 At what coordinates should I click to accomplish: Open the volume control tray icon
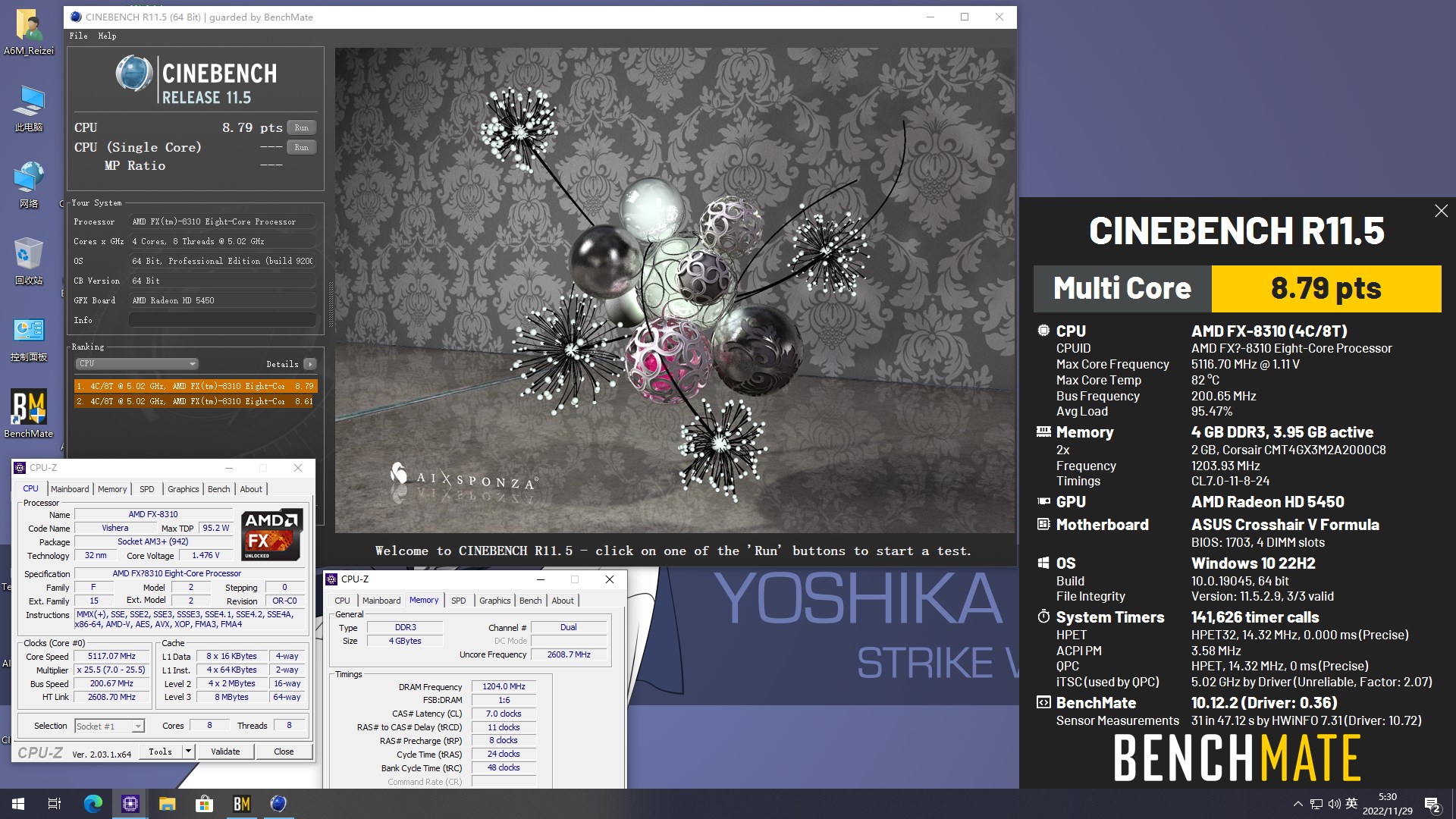[1334, 804]
